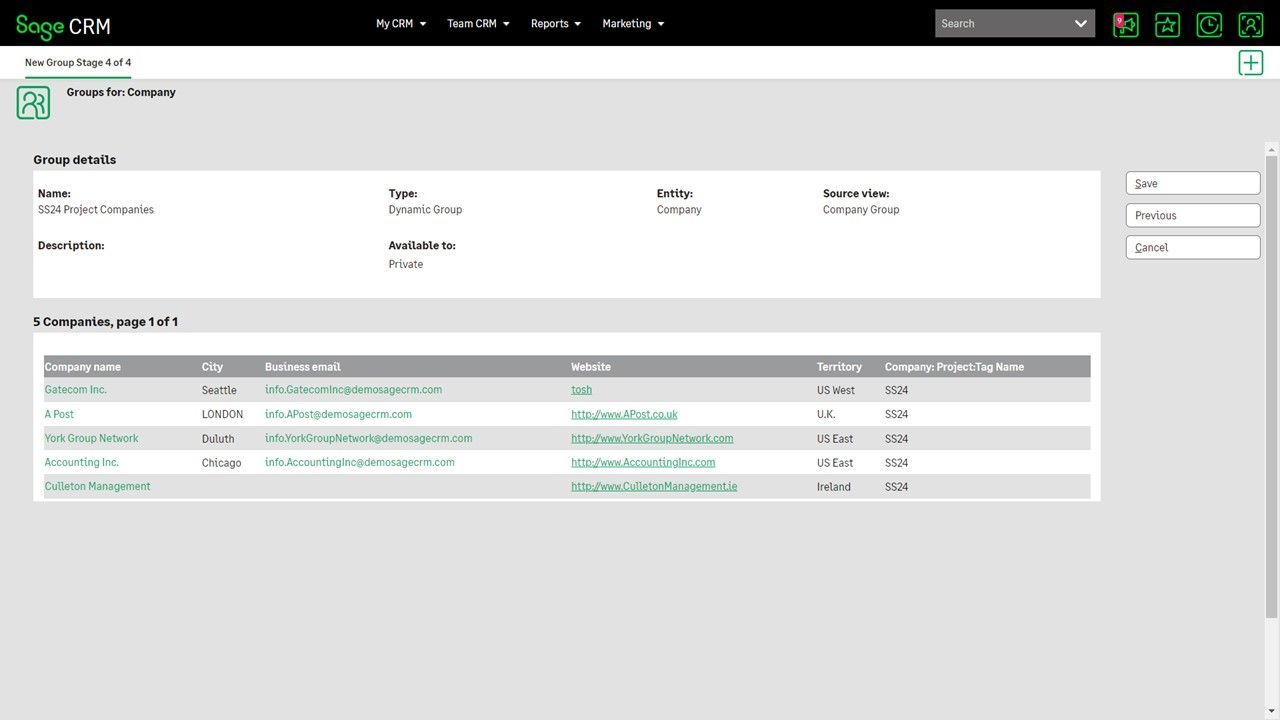Expand the search options arrow
This screenshot has height=720, width=1280.
[1080, 24]
